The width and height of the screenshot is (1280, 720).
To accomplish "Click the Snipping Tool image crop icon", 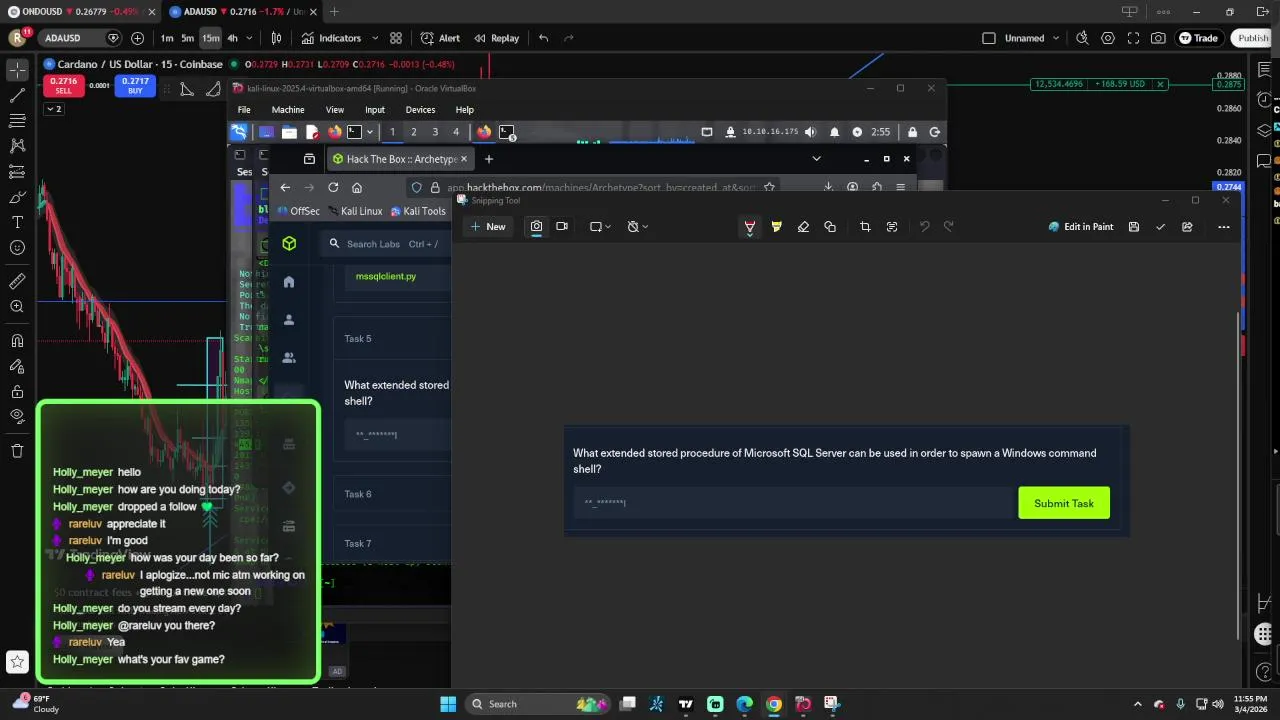I will 865,227.
